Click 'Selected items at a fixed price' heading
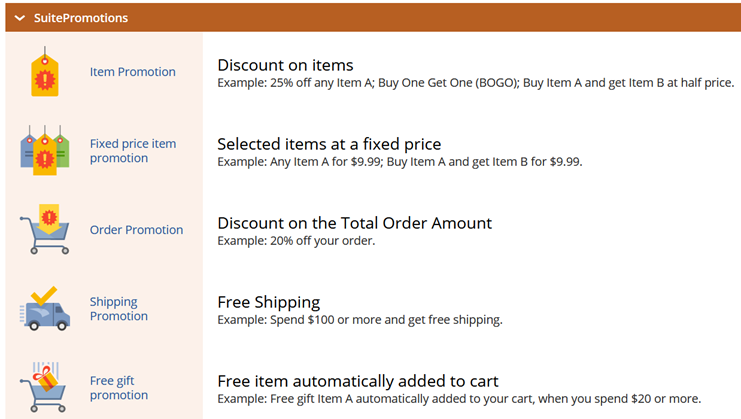This screenshot has width=741, height=419. (x=329, y=144)
